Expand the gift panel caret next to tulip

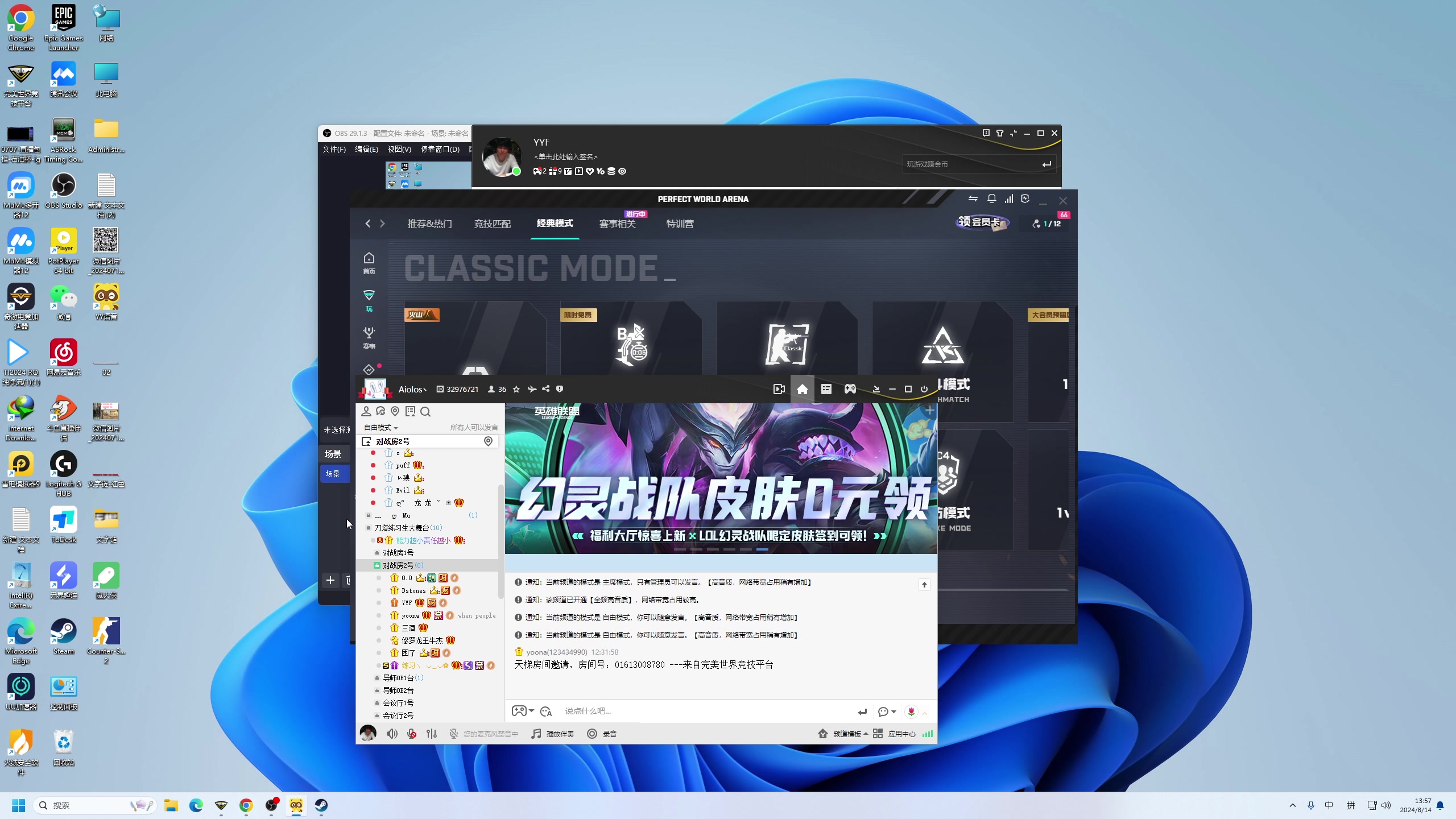point(925,713)
